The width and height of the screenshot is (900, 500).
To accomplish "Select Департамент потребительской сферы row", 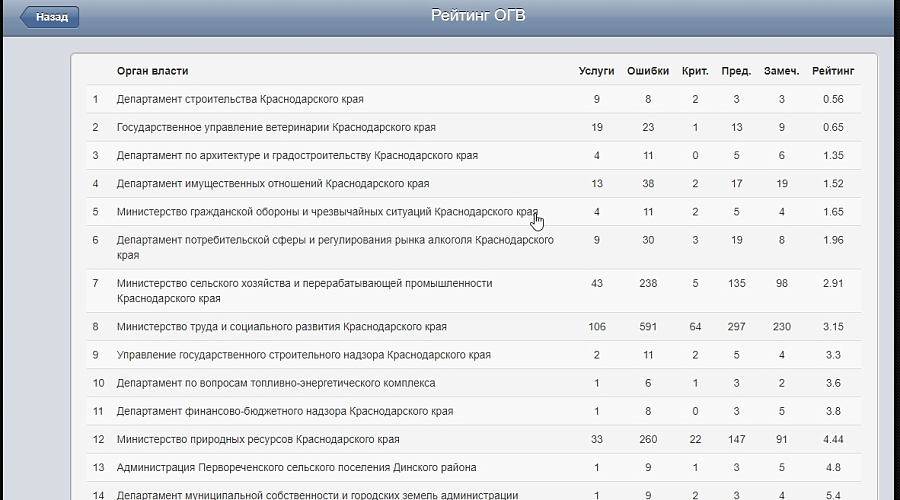I will click(474, 247).
